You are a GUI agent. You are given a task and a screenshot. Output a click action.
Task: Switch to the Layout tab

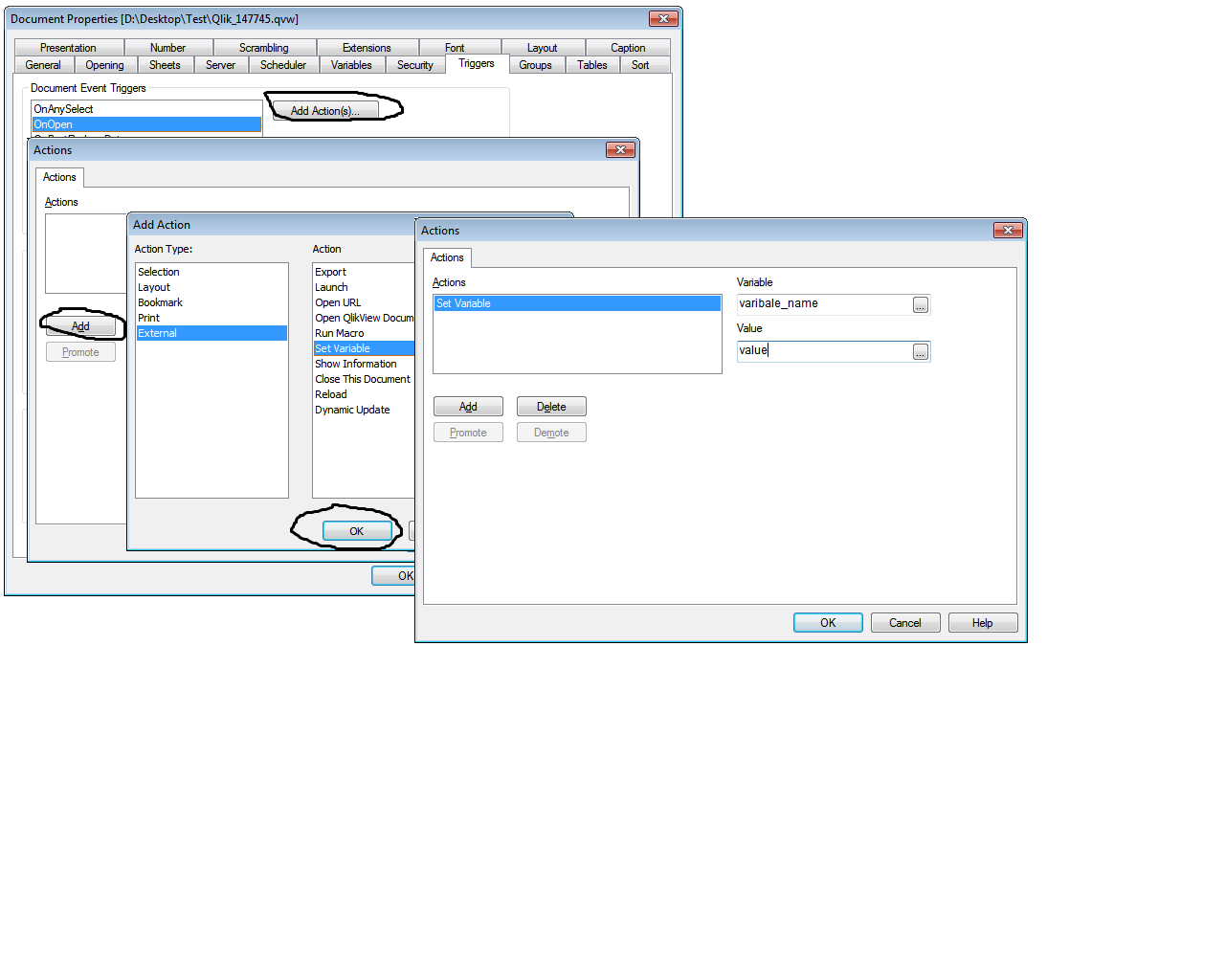[542, 48]
